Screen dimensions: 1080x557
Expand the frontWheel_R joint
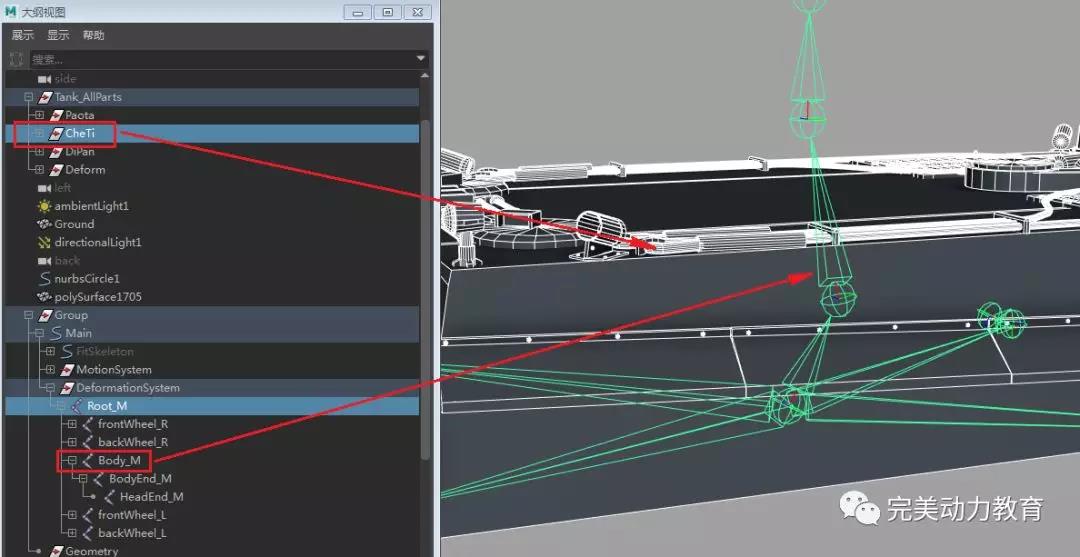tap(72, 424)
